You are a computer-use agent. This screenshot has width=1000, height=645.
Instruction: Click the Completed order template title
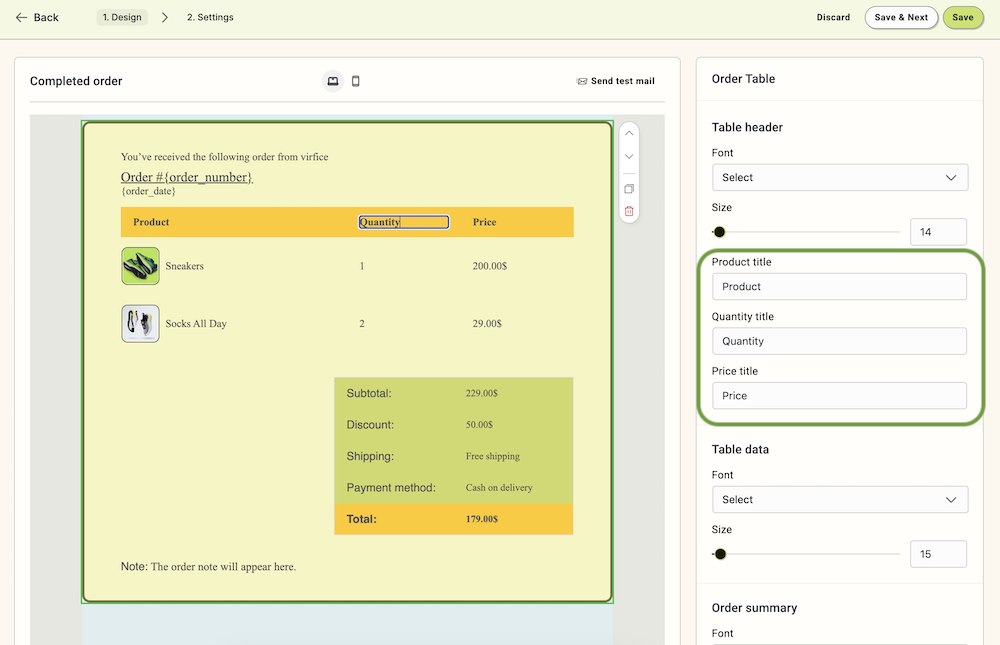[76, 81]
